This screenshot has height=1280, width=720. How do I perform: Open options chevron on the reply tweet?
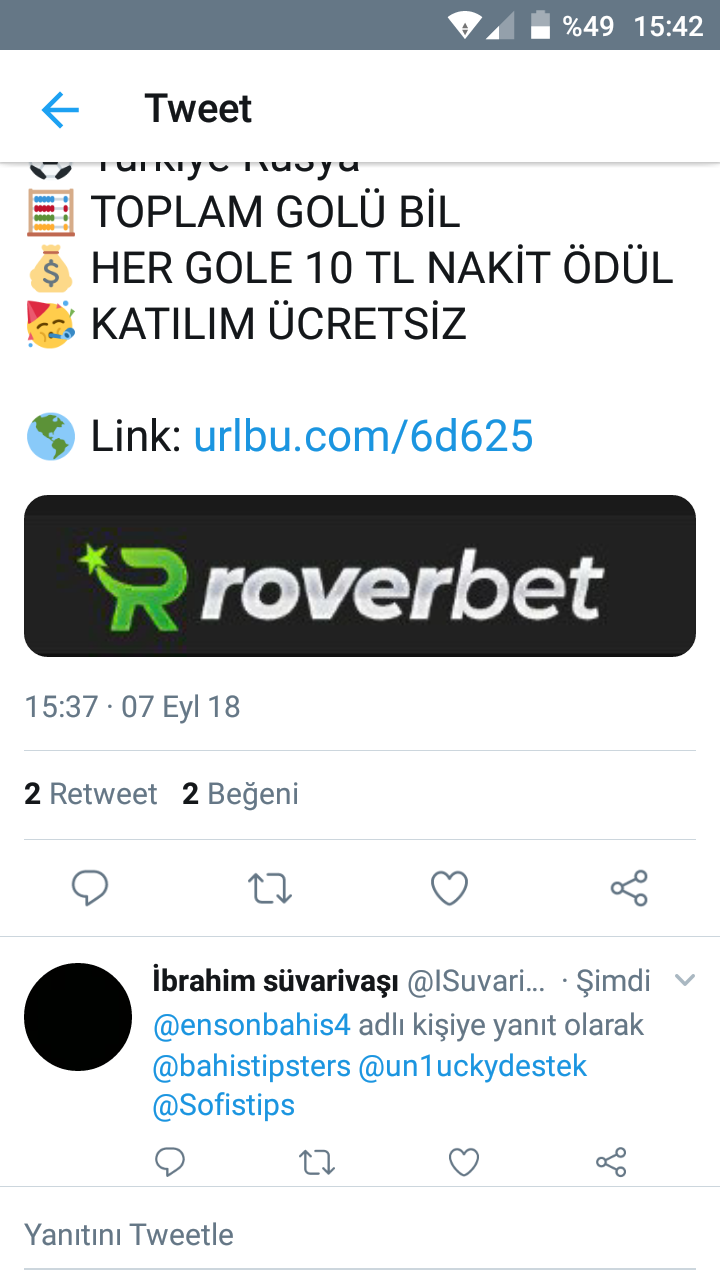685,981
